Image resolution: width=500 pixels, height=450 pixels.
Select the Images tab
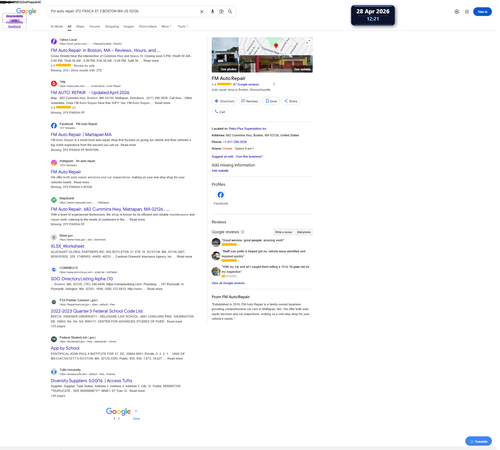point(129,26)
